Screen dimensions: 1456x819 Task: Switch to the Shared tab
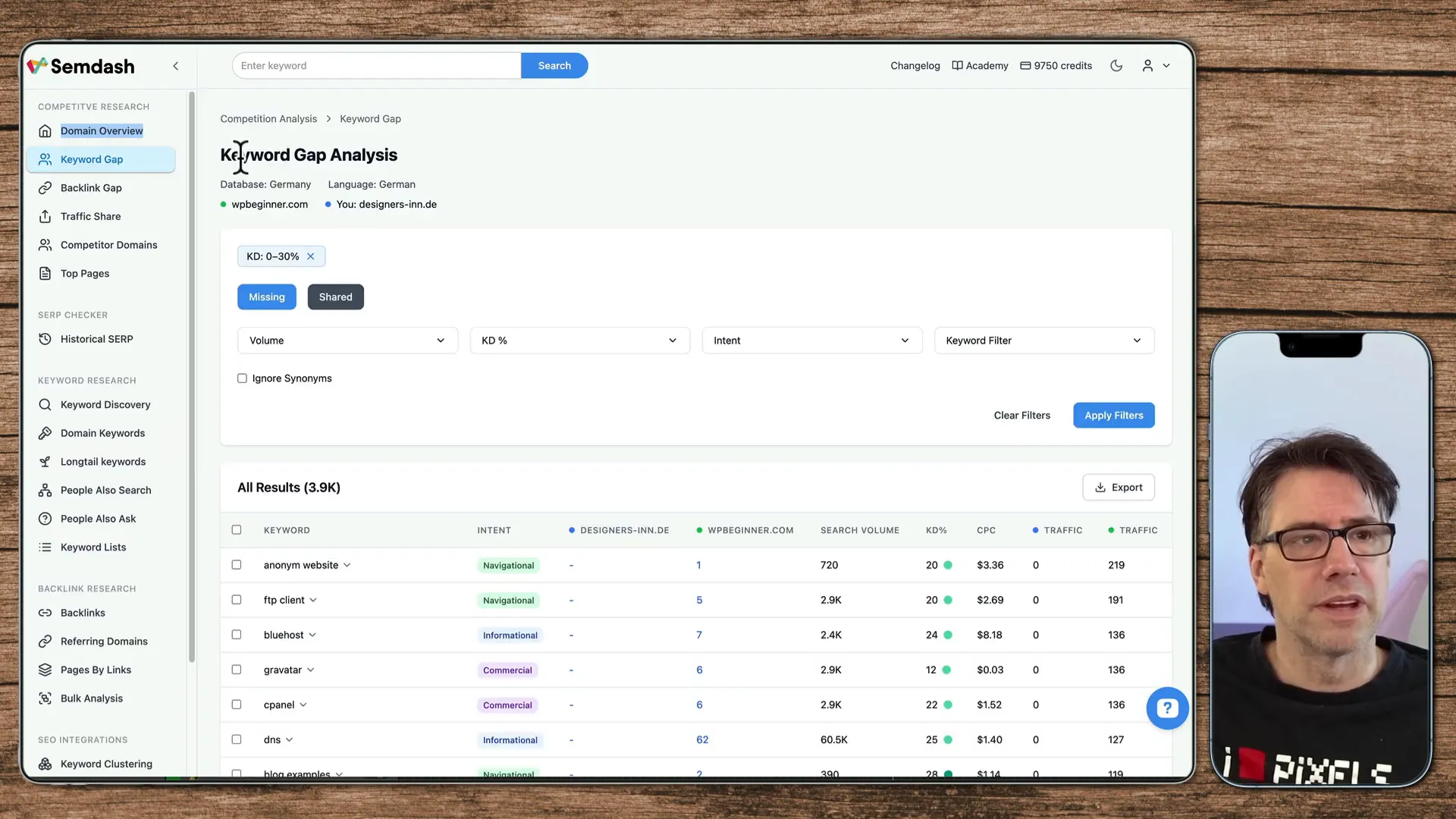tap(335, 297)
